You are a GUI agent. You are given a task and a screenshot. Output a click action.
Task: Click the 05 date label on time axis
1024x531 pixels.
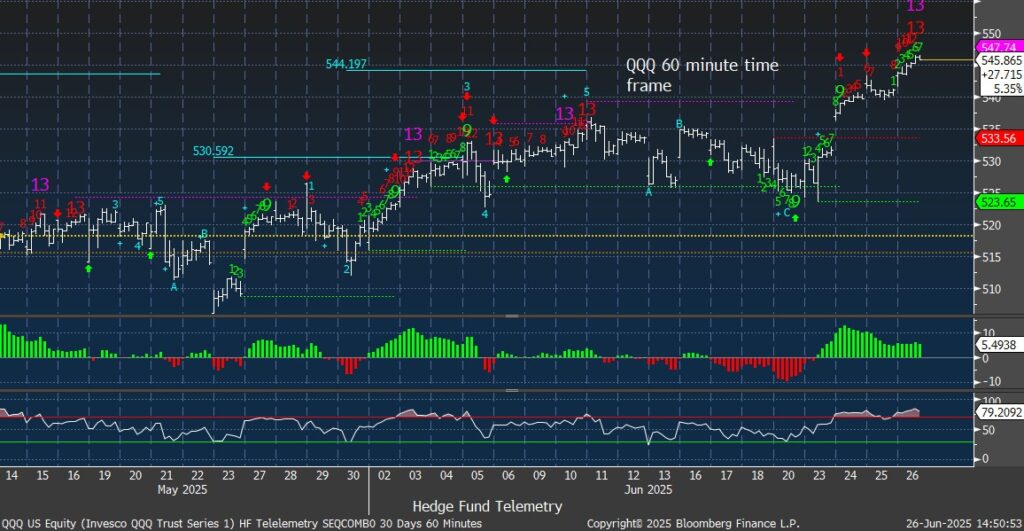(x=477, y=475)
